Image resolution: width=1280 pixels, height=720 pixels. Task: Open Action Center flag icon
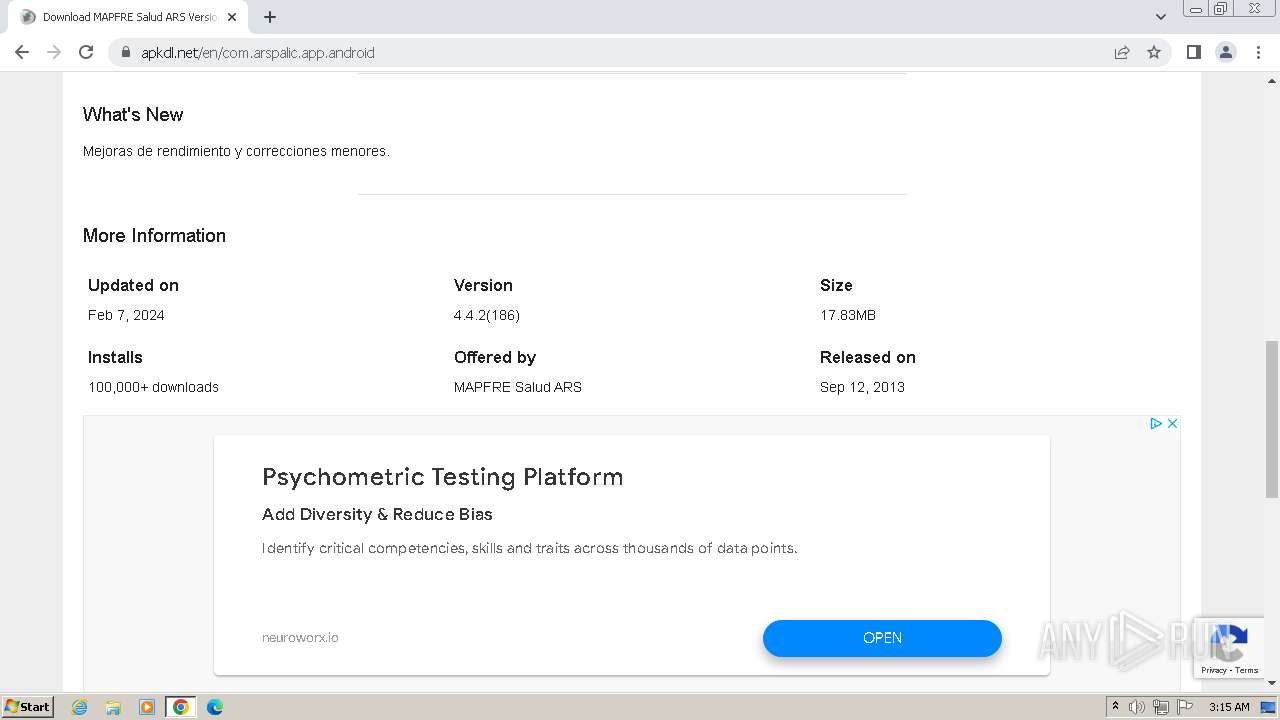point(1185,707)
